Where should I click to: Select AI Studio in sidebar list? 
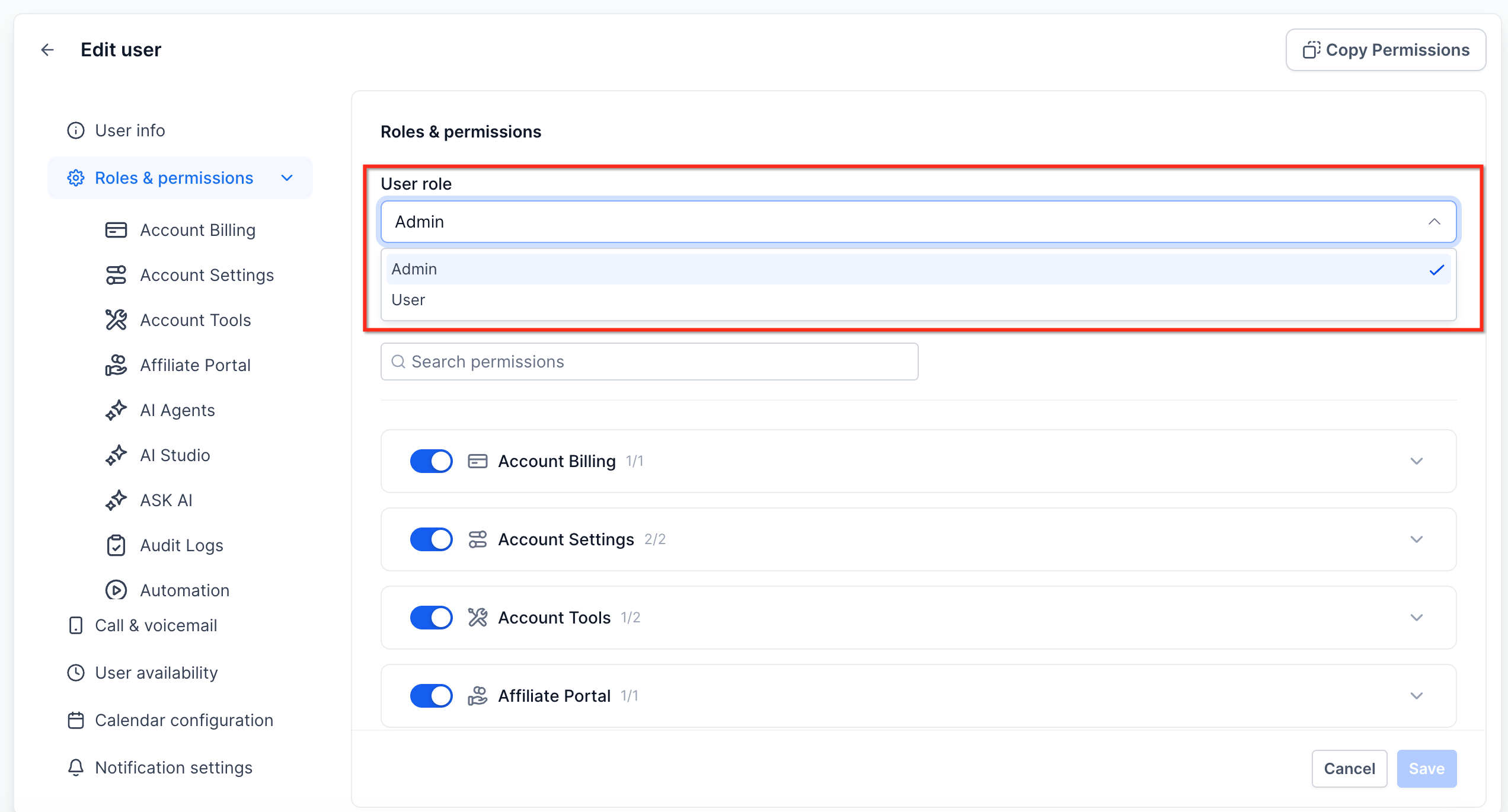(x=175, y=455)
